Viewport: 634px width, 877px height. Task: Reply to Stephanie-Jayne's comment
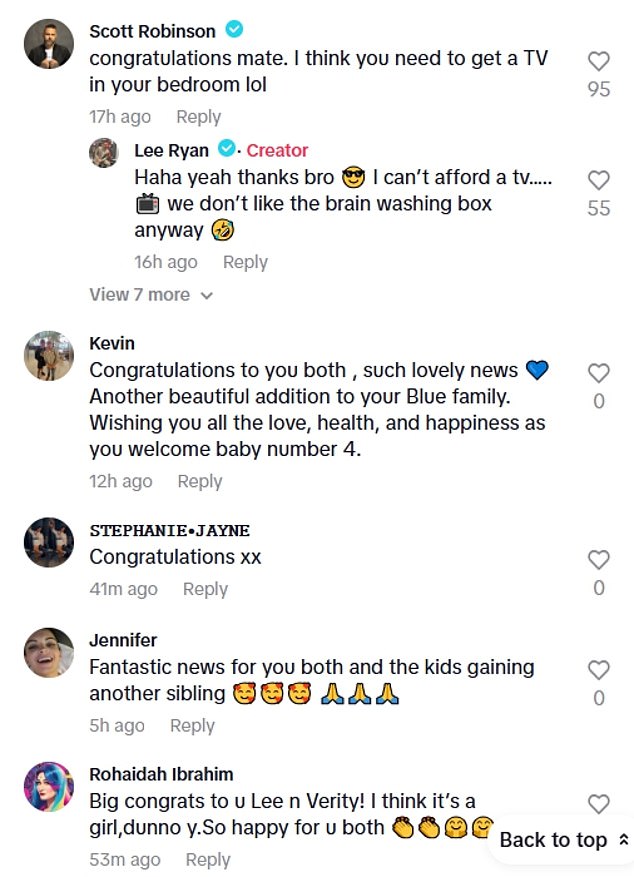[x=205, y=589]
